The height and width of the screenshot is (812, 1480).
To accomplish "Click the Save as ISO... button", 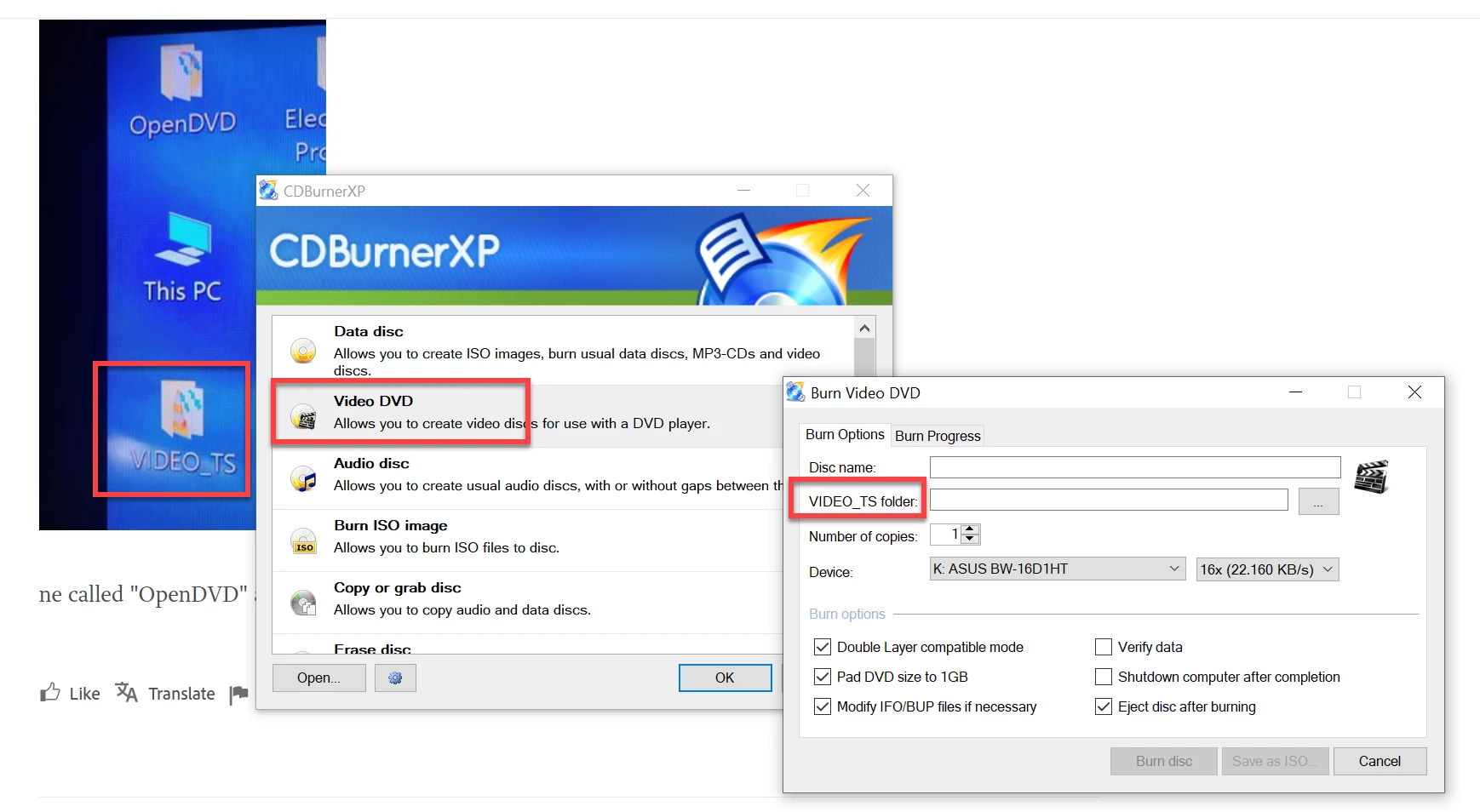I will tap(1275, 761).
